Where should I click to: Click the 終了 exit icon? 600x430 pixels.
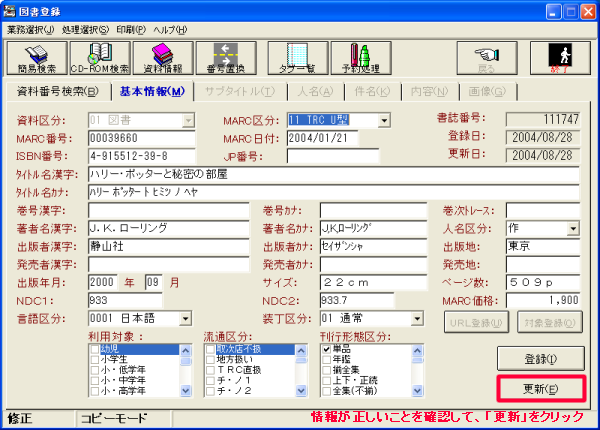(560, 58)
